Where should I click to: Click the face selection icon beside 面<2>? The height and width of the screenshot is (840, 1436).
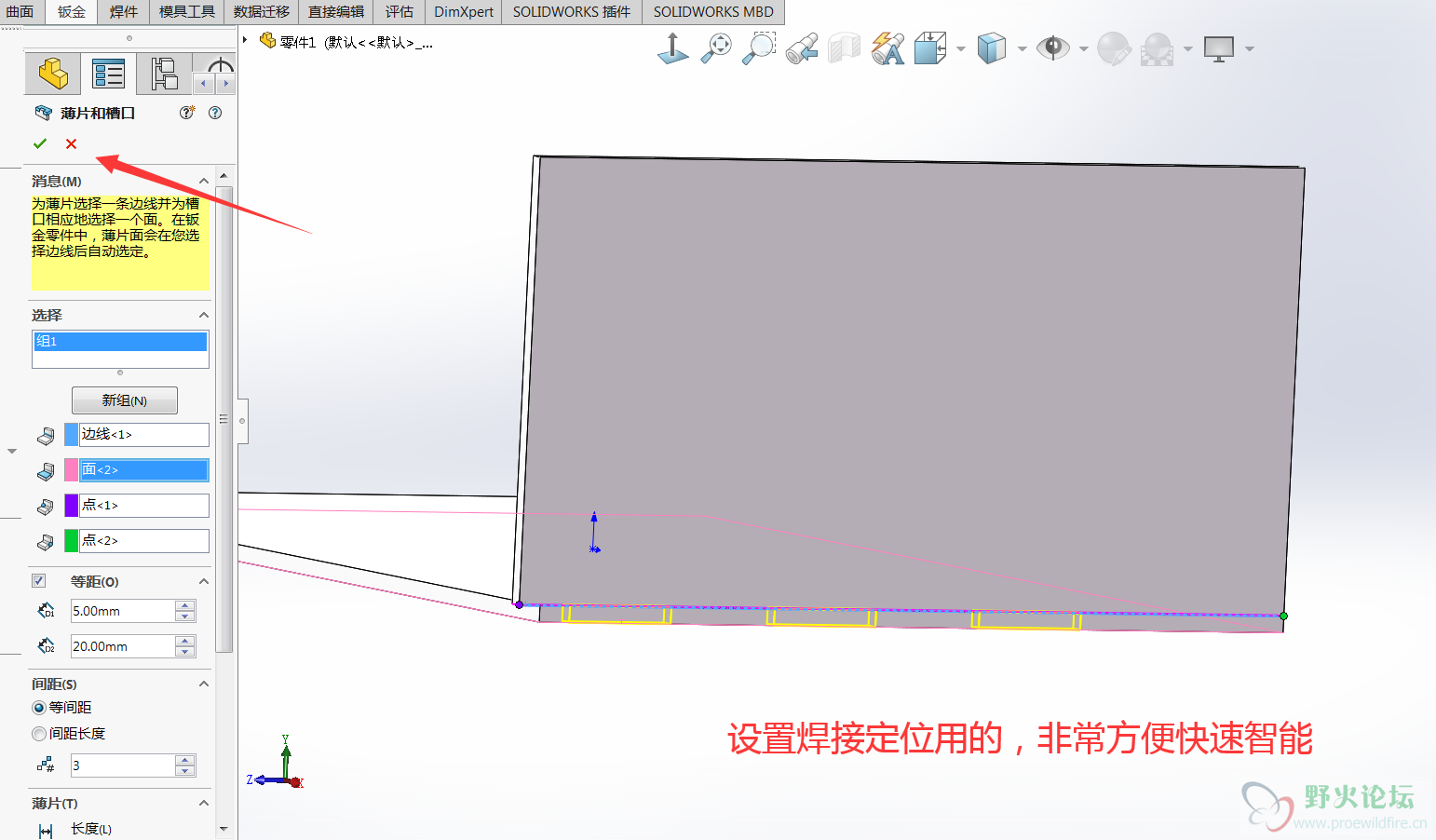[x=45, y=470]
